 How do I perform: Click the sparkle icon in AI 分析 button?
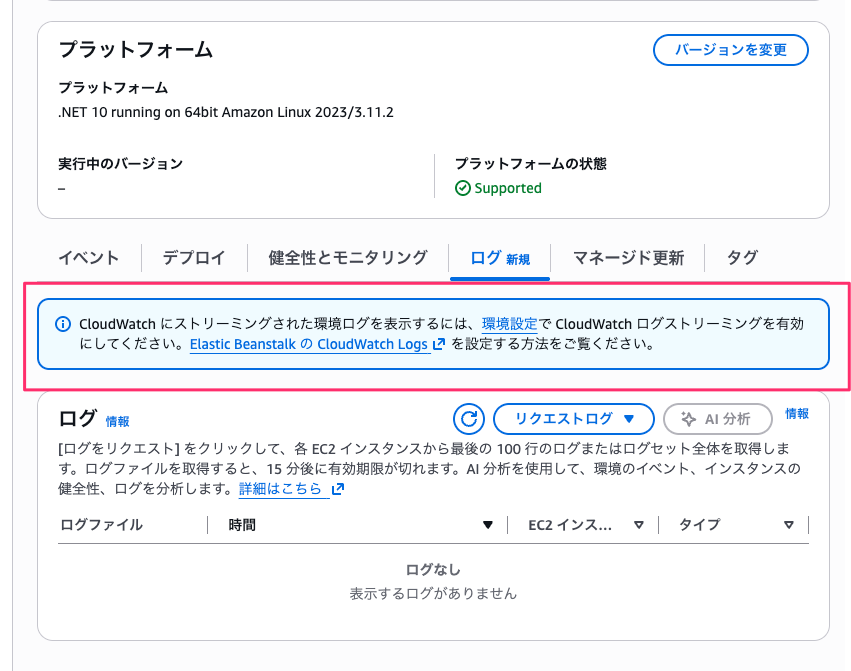(688, 419)
